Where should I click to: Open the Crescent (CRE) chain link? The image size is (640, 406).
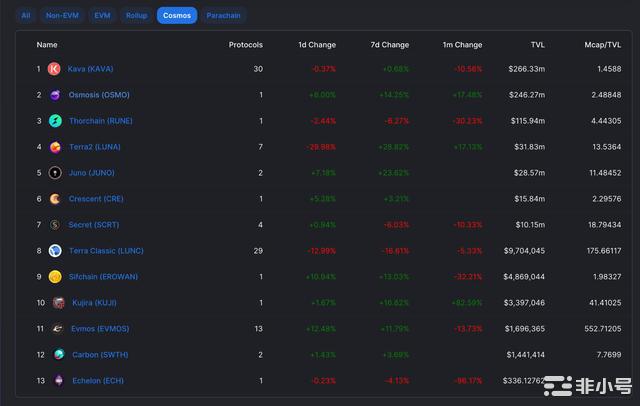click(x=98, y=199)
